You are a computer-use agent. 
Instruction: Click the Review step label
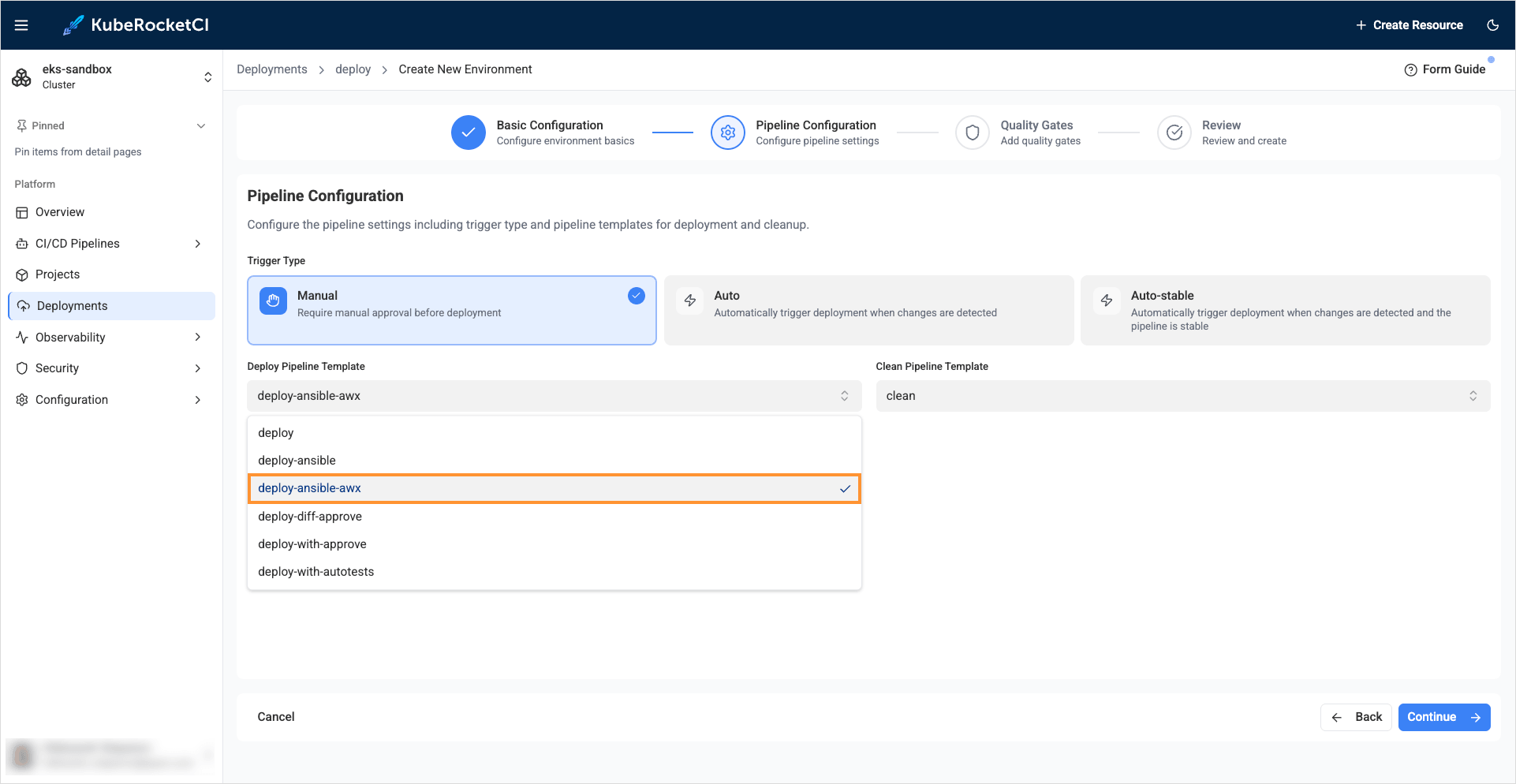click(1221, 125)
